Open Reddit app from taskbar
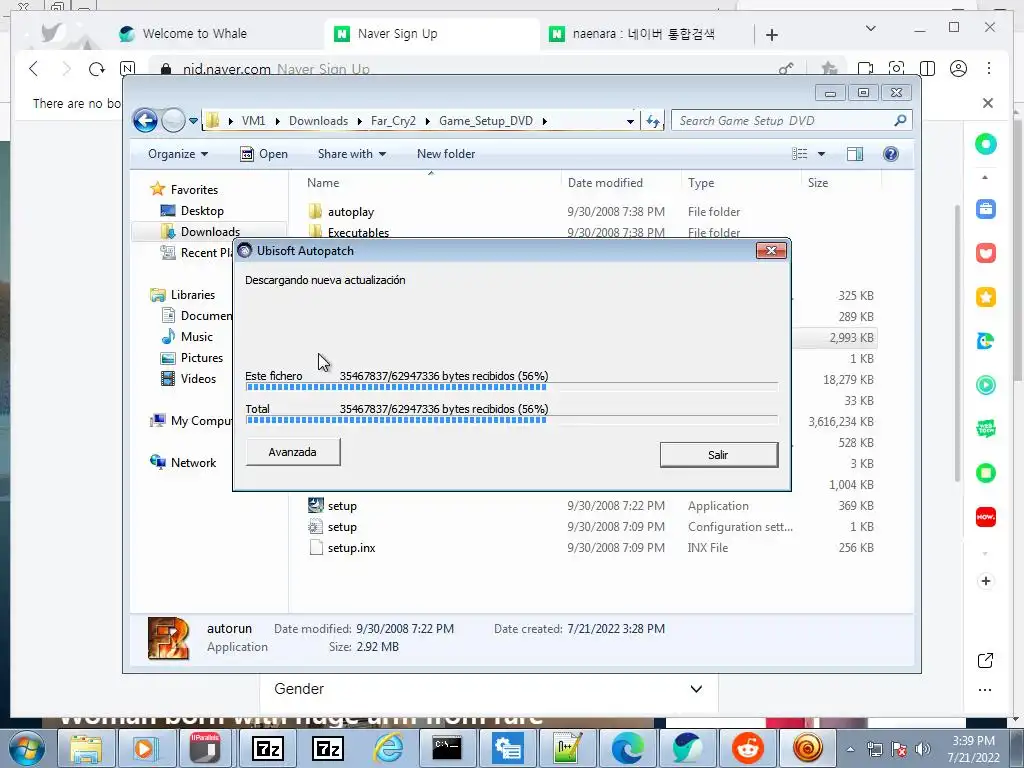Viewport: 1024px width, 768px height. point(747,748)
